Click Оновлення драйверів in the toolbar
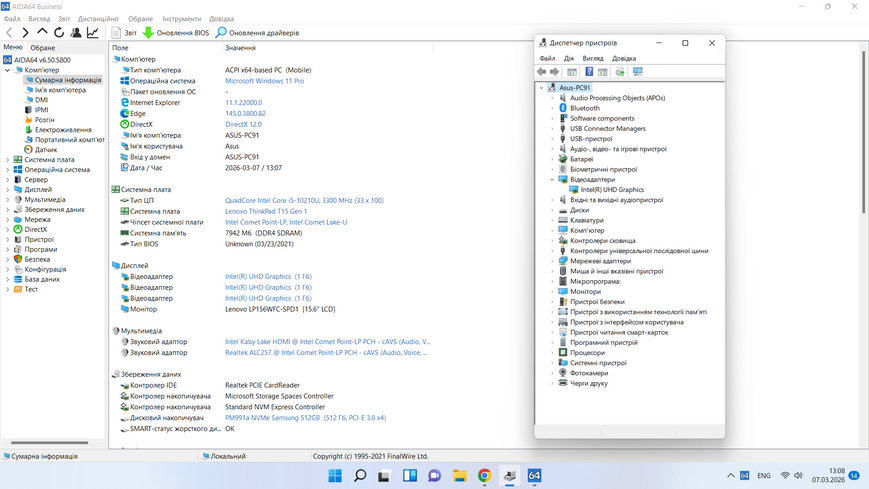This screenshot has width=869, height=489. pyautogui.click(x=258, y=33)
